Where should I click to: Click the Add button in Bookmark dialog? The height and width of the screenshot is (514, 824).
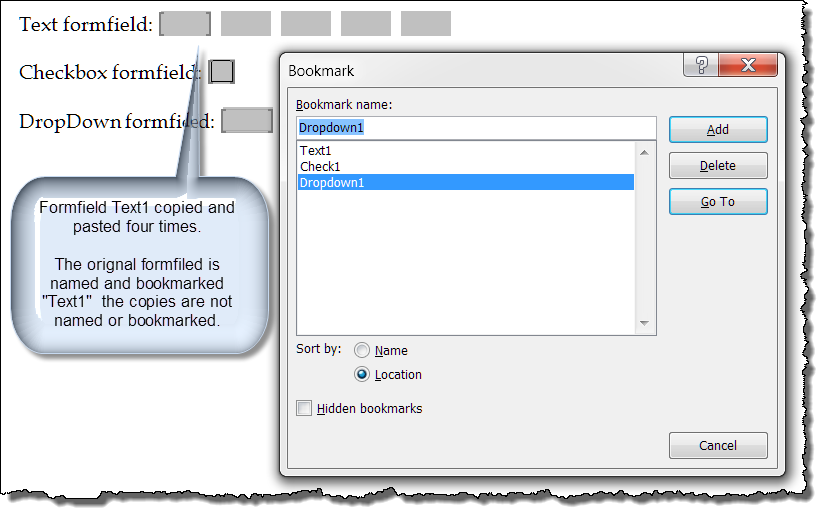pos(718,130)
